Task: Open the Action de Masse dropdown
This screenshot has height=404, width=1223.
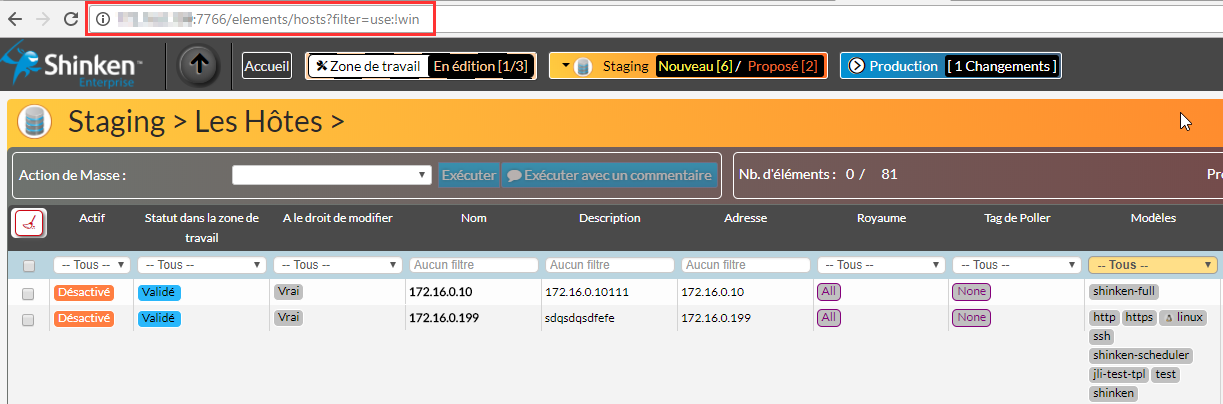Action: click(331, 175)
